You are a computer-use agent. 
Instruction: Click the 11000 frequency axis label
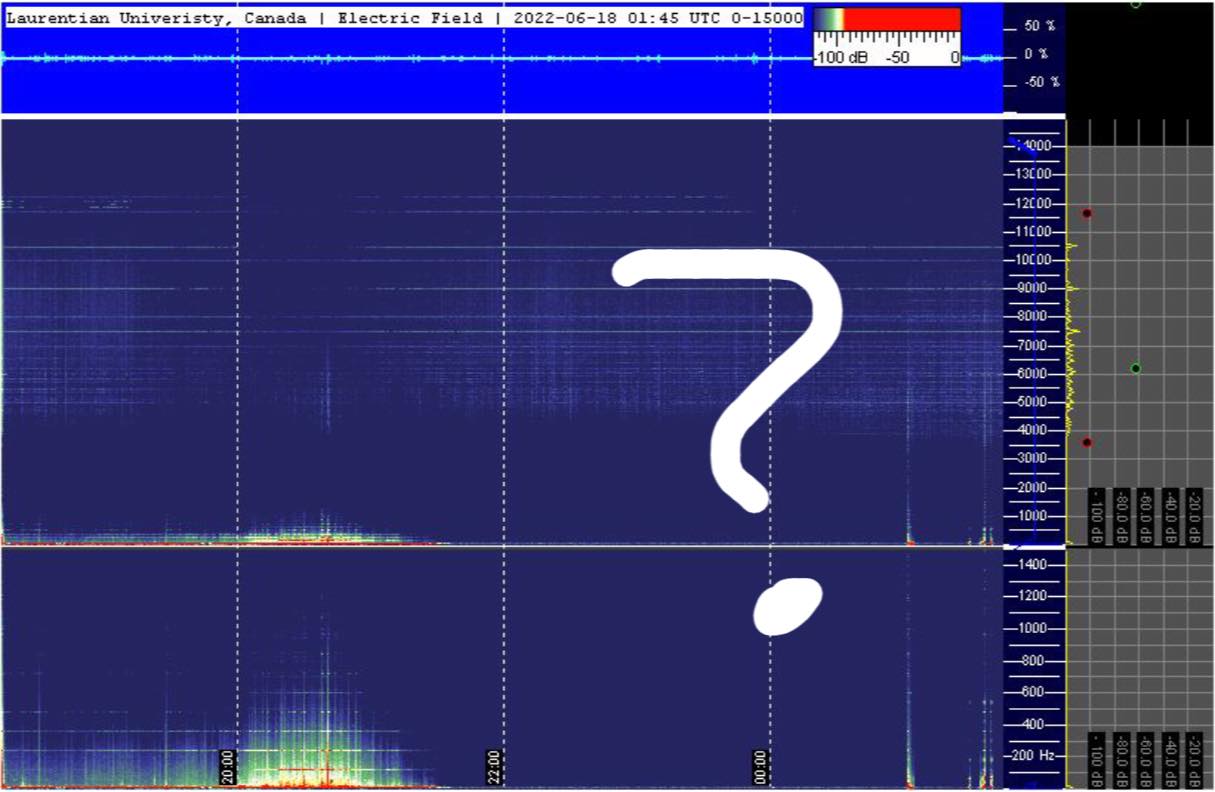(x=1031, y=231)
